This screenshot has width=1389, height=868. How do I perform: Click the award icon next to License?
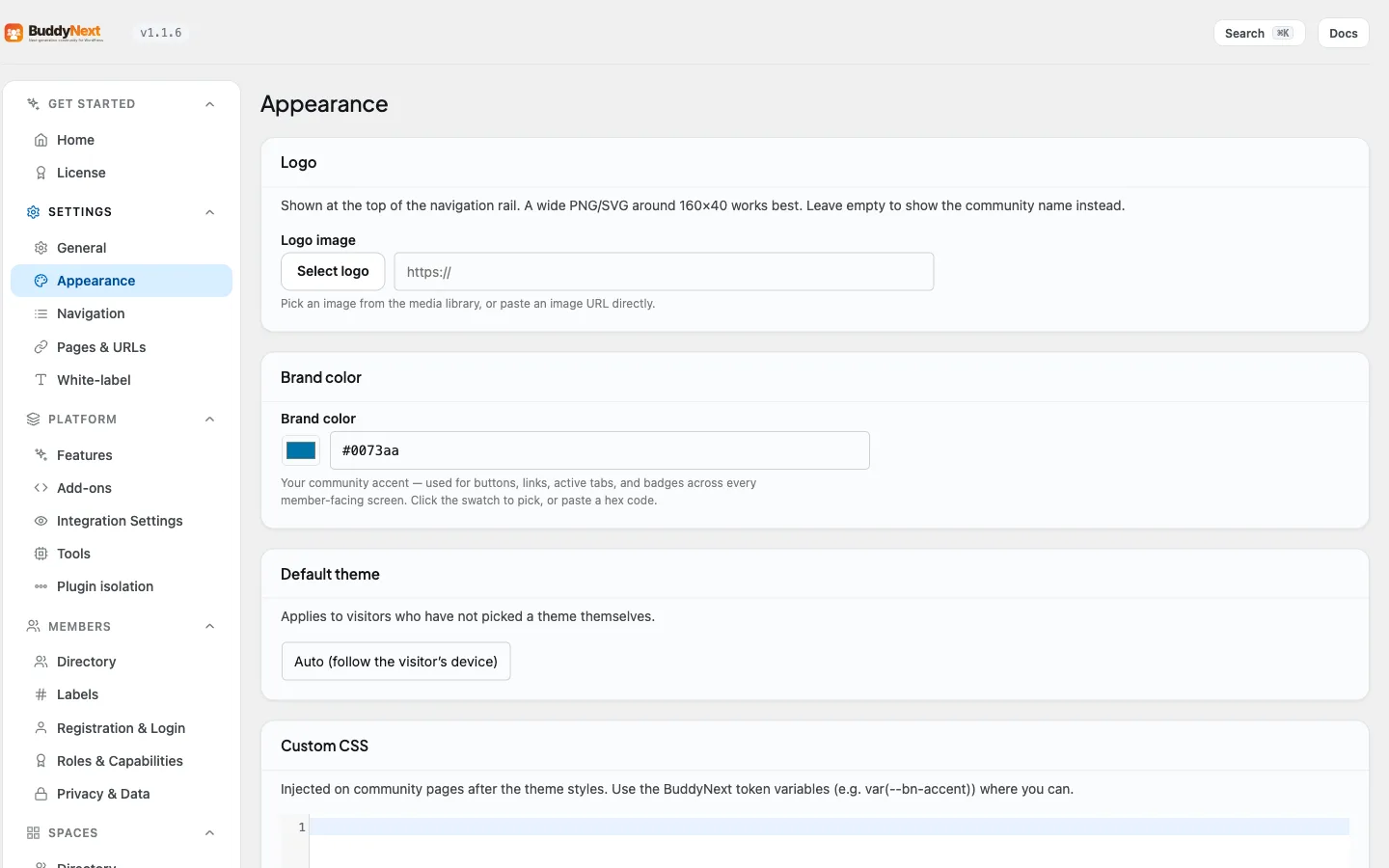click(41, 173)
